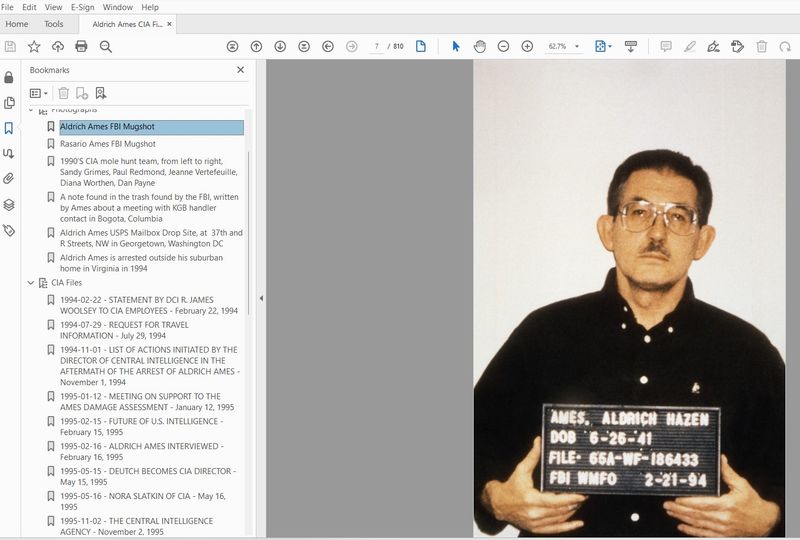Viewport: 800px width, 540px height.
Task: Add the file to starred with the star icon
Action: tap(34, 46)
